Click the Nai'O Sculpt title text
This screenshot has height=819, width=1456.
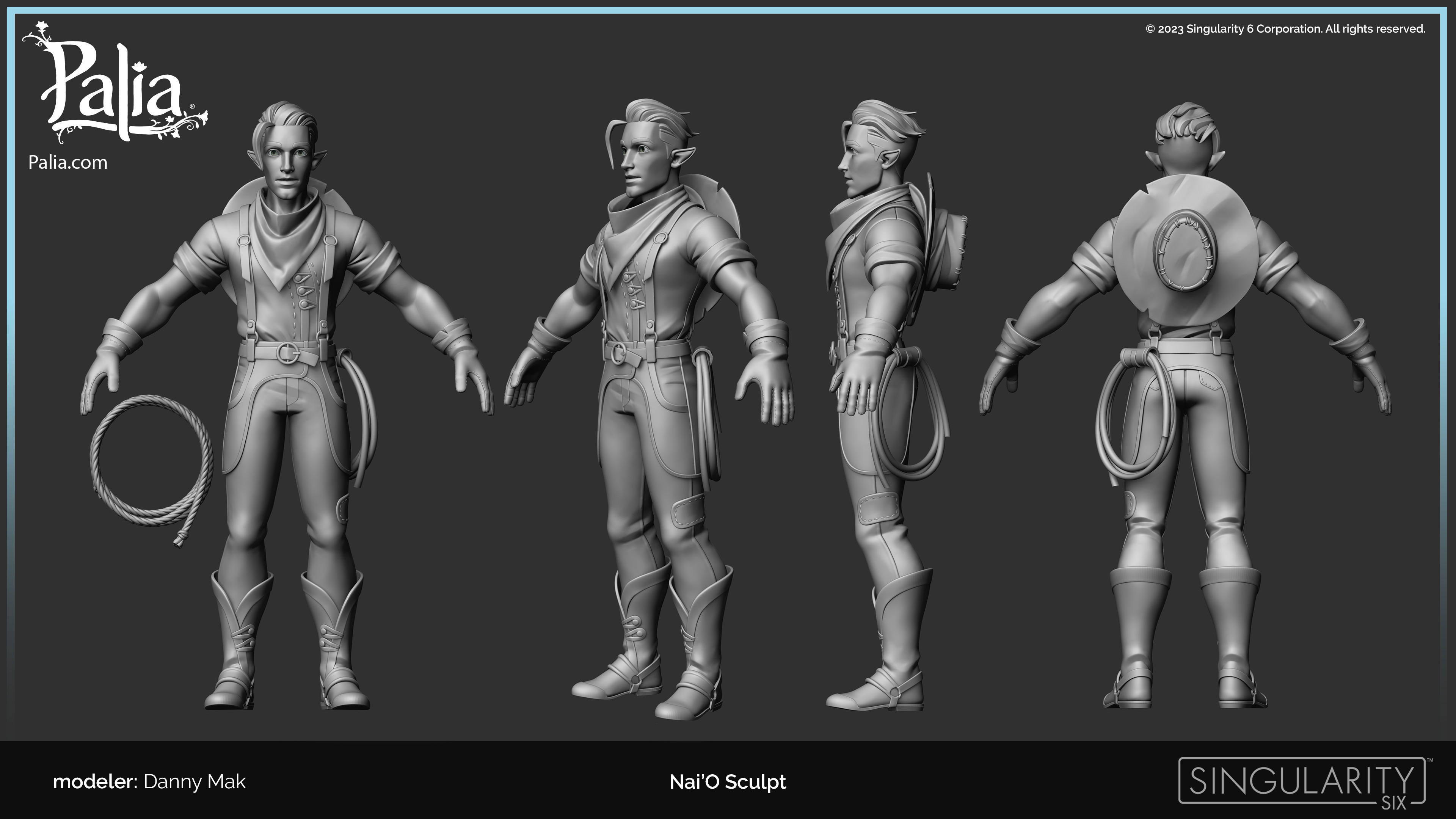[728, 782]
